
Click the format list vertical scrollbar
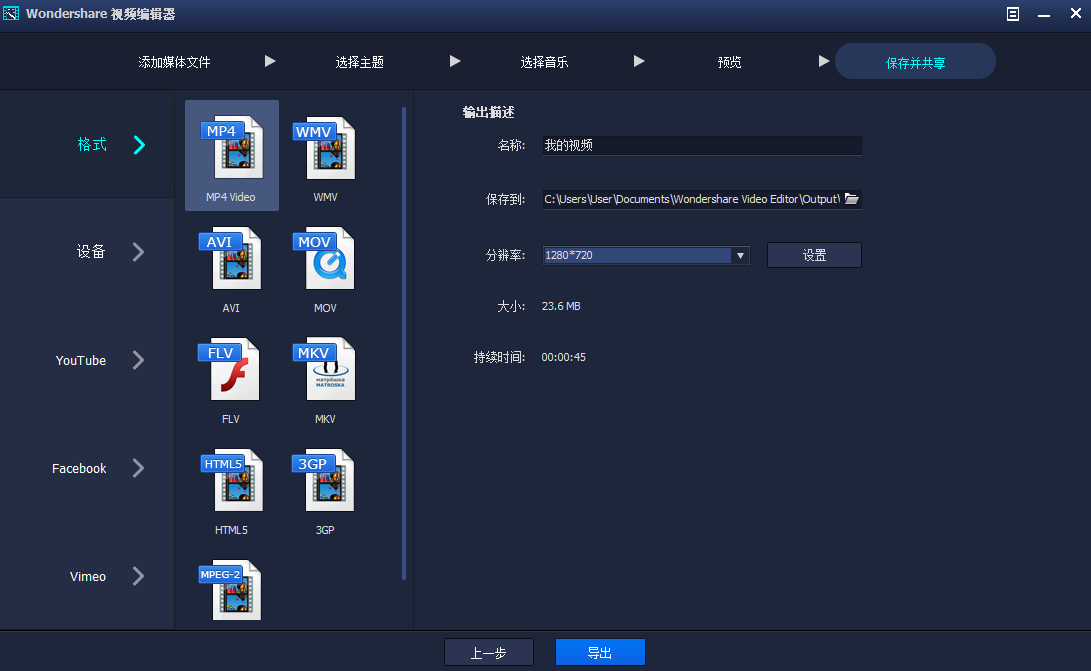click(404, 343)
